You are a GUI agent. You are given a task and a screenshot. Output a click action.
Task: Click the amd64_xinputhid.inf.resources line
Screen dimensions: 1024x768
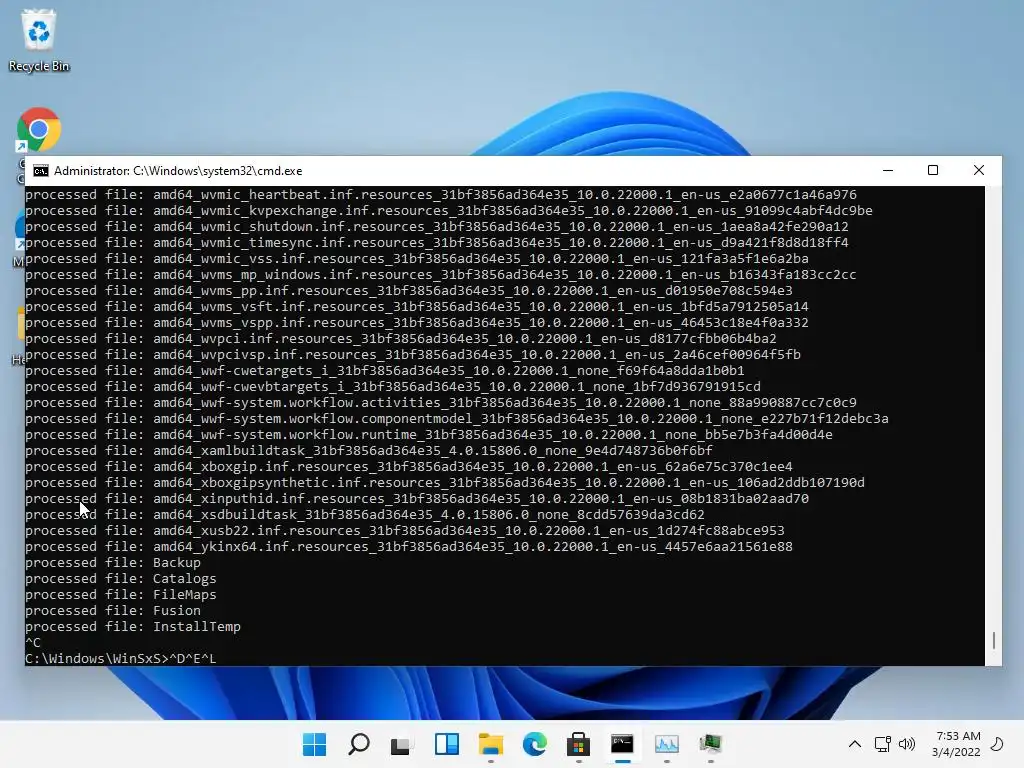tap(417, 499)
